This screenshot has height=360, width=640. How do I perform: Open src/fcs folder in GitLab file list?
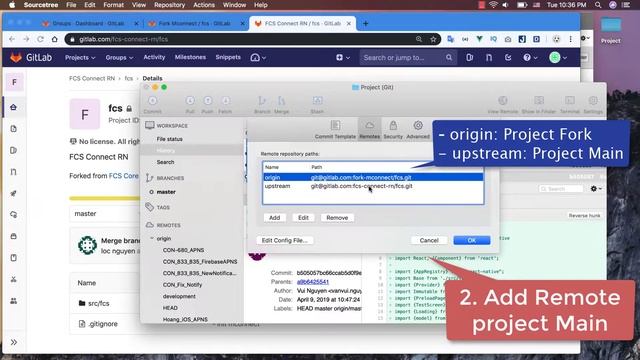pos(99,303)
